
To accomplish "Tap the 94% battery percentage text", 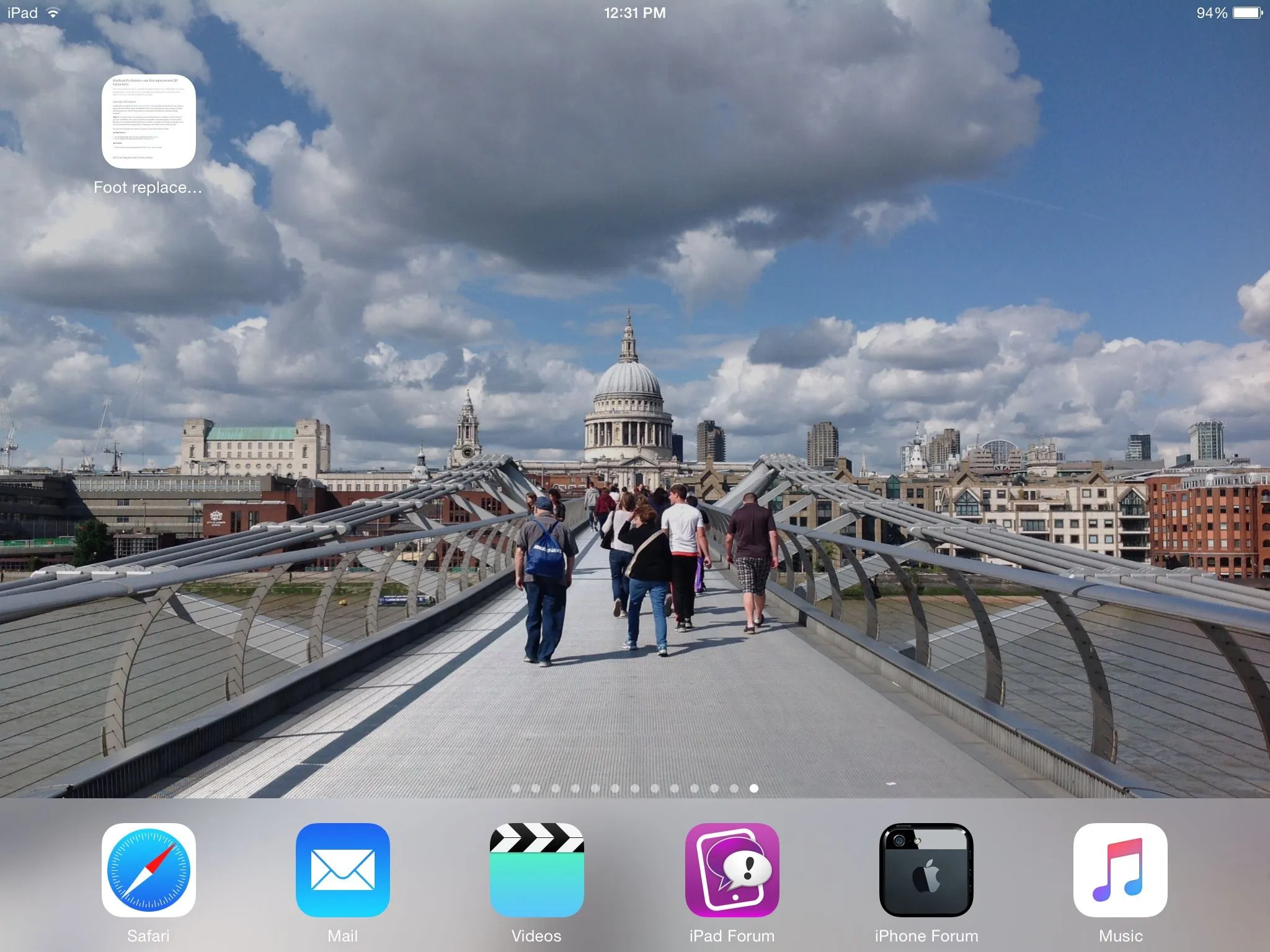I will pos(1211,13).
